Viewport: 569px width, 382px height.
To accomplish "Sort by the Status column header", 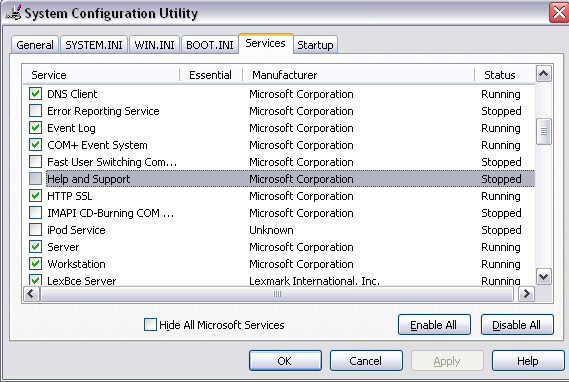I will (x=504, y=75).
